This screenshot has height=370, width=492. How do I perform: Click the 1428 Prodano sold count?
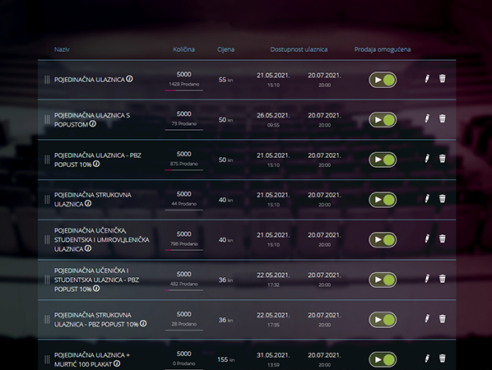click(x=184, y=84)
